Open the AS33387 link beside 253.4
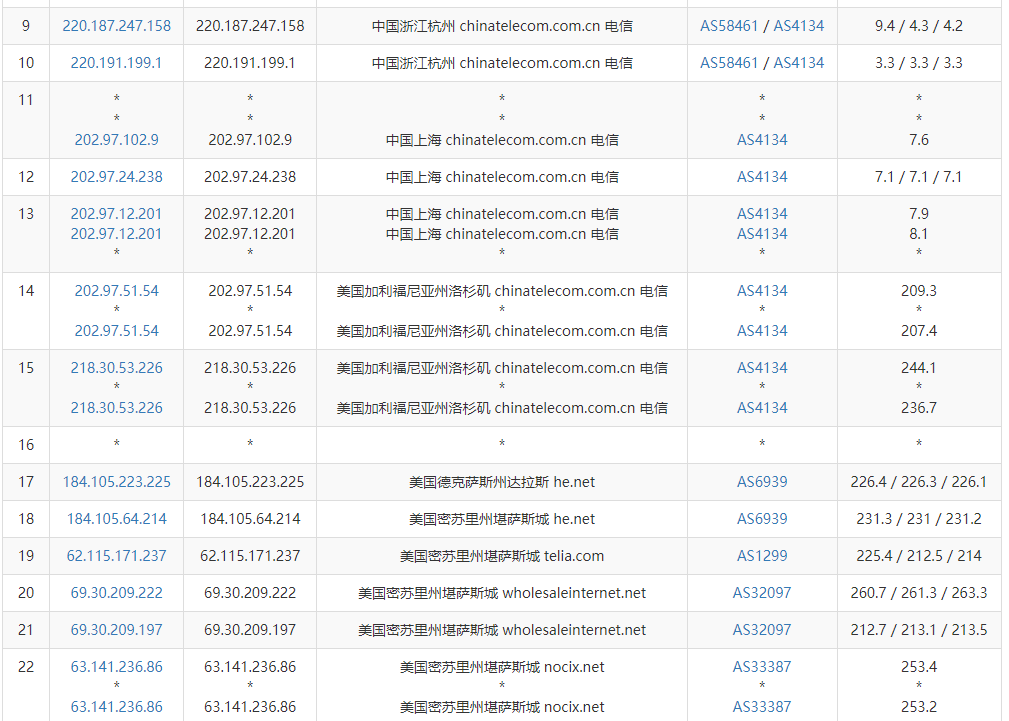Viewport: 1009px width, 721px height. tap(762, 667)
